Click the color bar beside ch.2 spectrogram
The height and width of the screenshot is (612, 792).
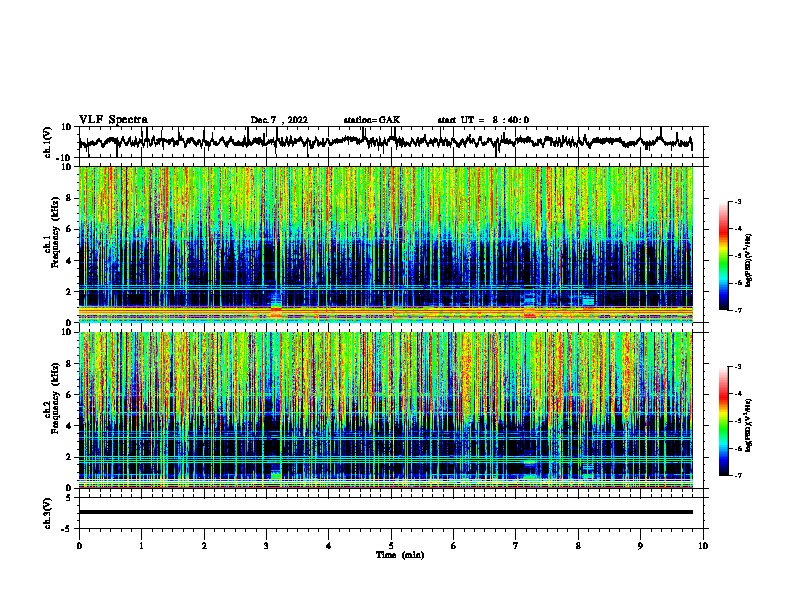coord(724,421)
